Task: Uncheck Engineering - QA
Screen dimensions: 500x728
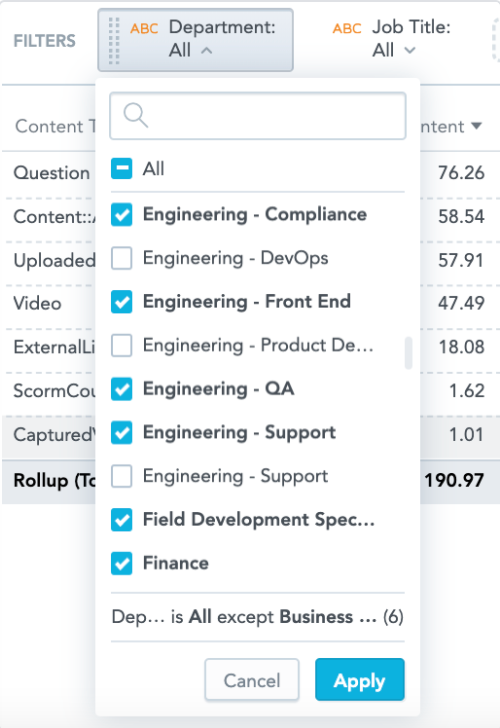Action: pos(122,389)
